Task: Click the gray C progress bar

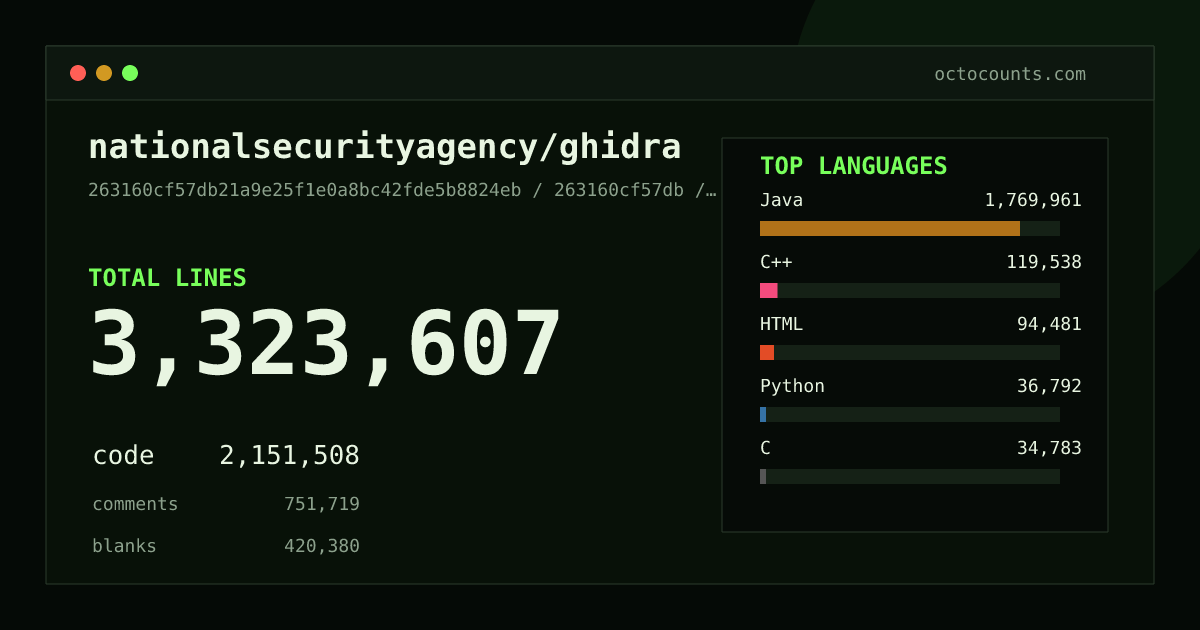Action: click(x=763, y=476)
